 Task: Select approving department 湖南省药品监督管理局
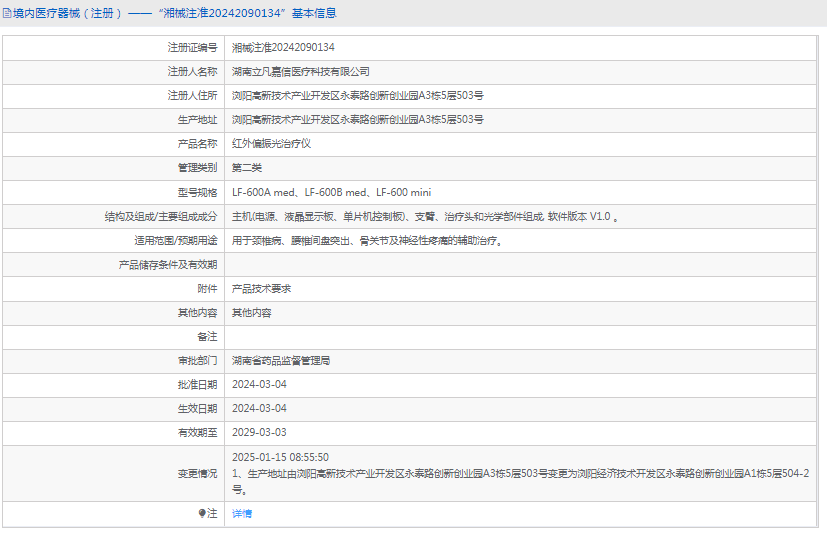[x=281, y=361]
